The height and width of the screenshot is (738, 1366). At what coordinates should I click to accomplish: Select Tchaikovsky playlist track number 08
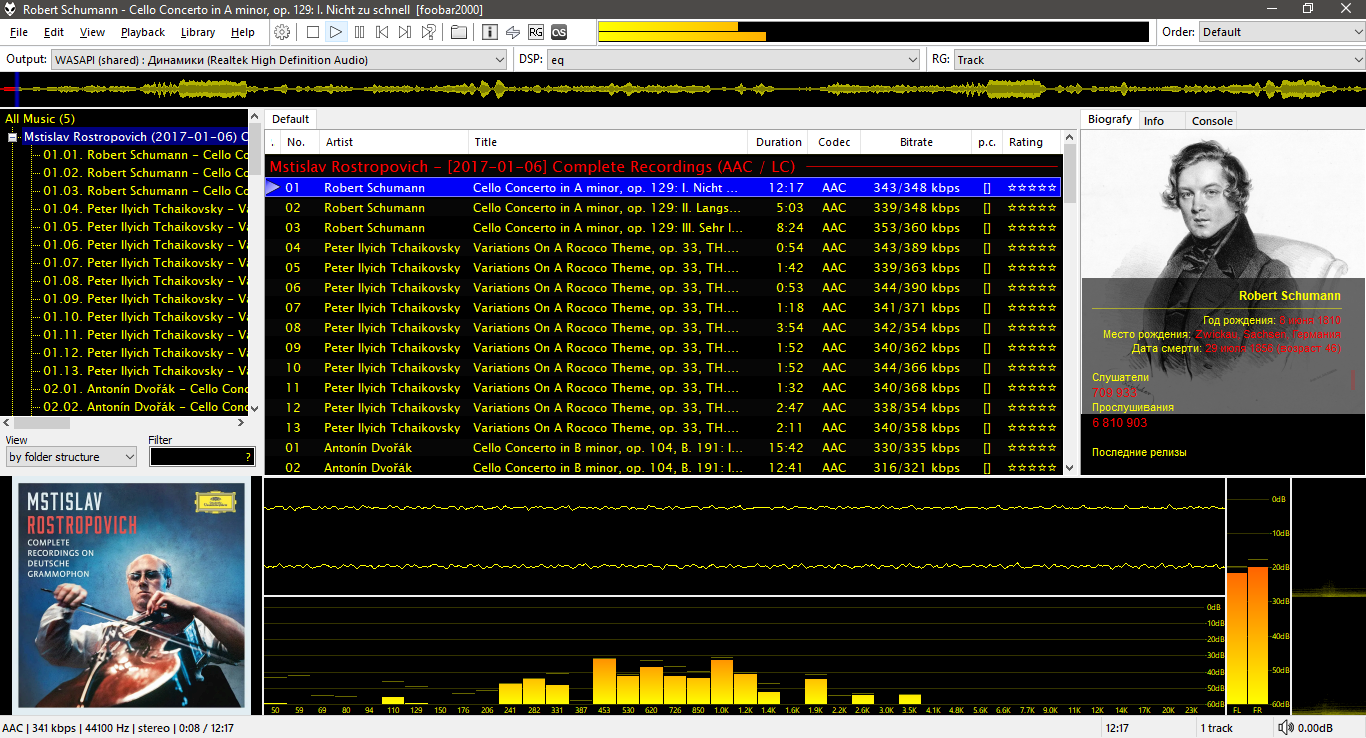(x=662, y=328)
